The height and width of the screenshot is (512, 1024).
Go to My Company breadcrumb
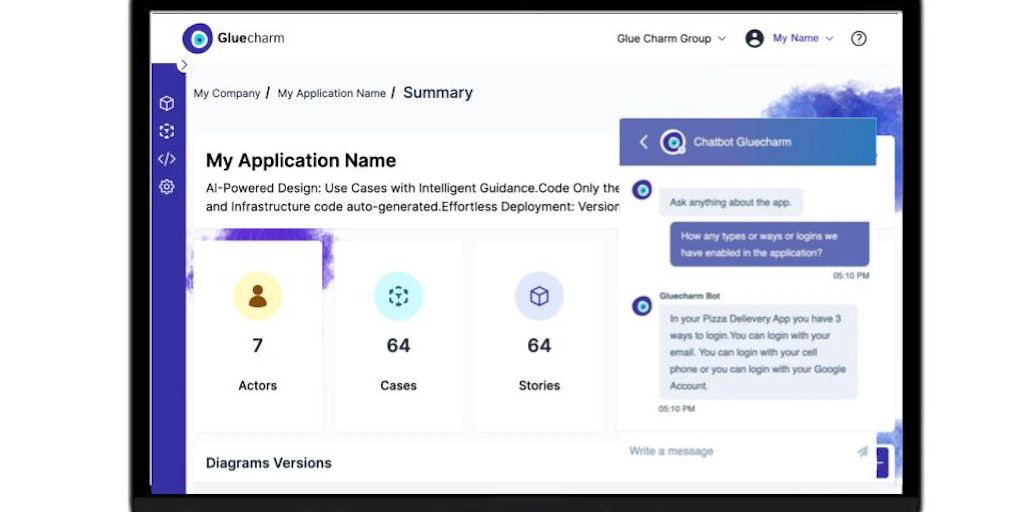[227, 93]
